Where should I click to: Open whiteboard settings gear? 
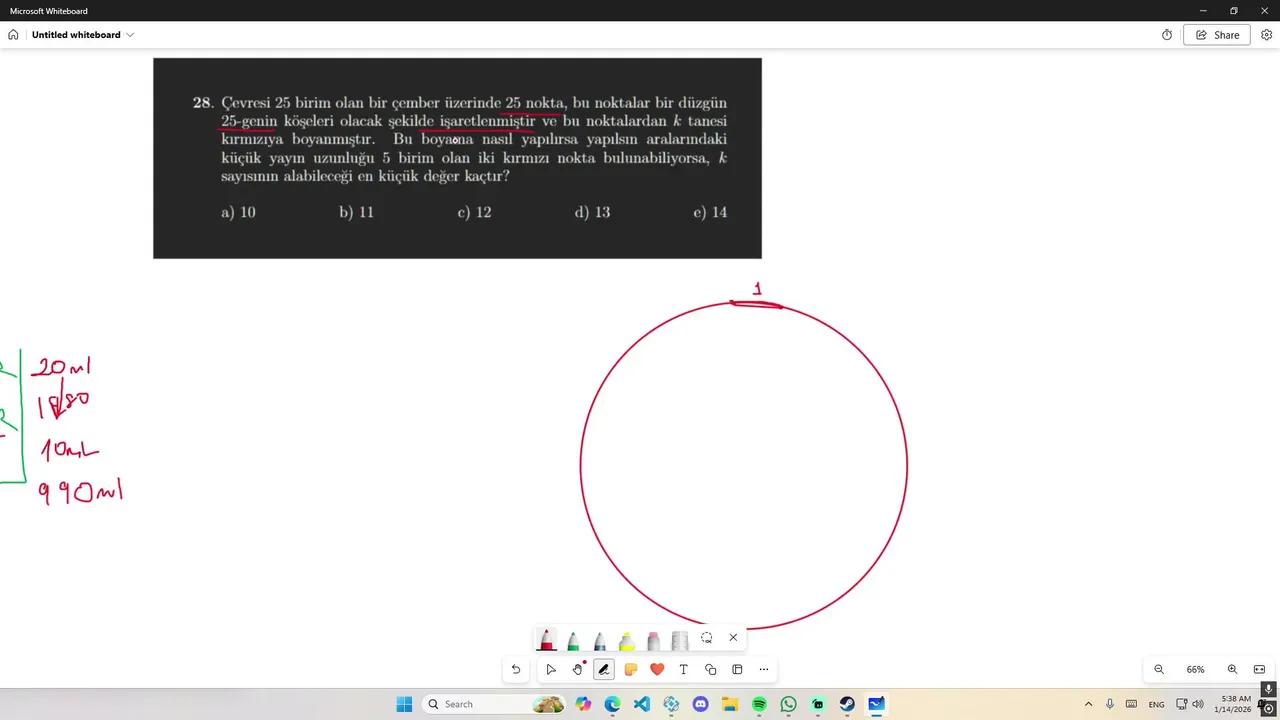pos(1266,35)
